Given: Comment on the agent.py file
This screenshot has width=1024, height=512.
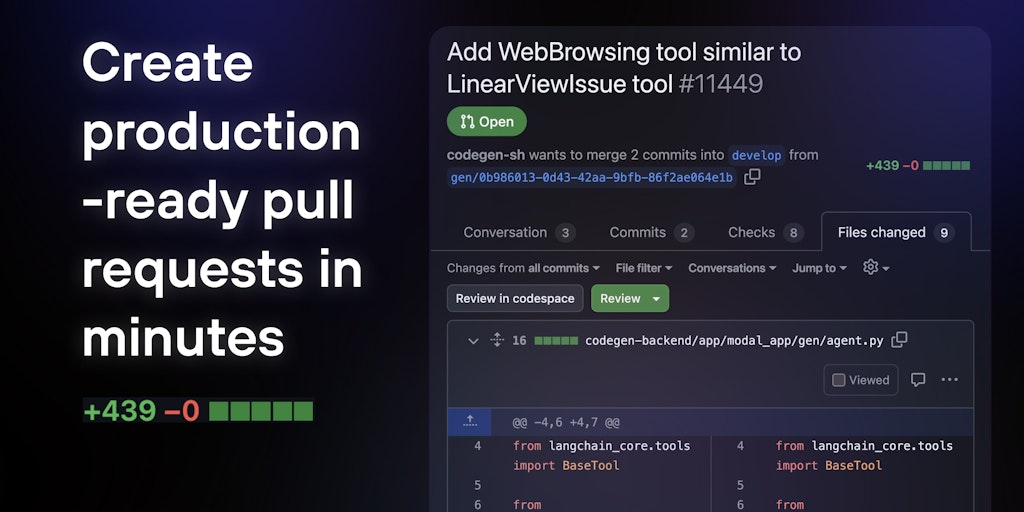Looking at the screenshot, I should (x=918, y=379).
